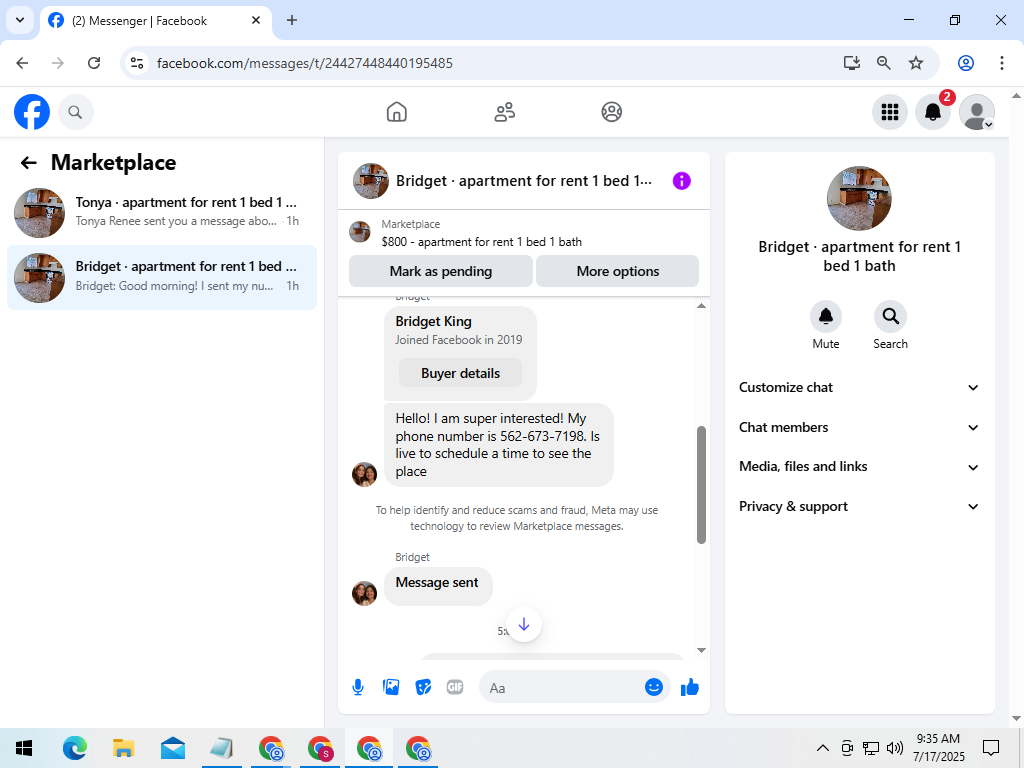This screenshot has width=1024, height=768.
Task: Click the listing photo in right panel
Action: point(859,199)
